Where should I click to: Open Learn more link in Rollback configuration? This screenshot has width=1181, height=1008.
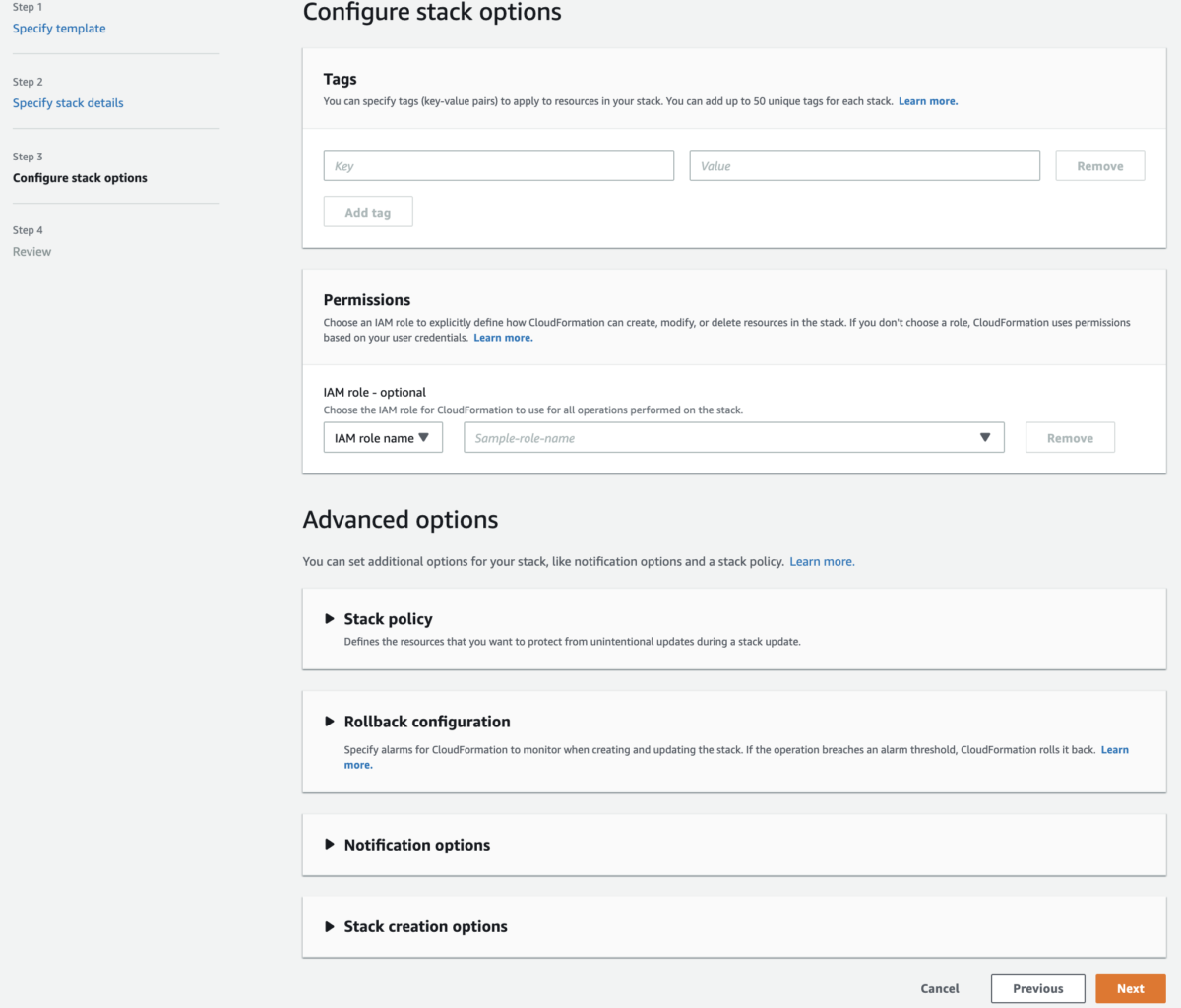[x=1114, y=750]
